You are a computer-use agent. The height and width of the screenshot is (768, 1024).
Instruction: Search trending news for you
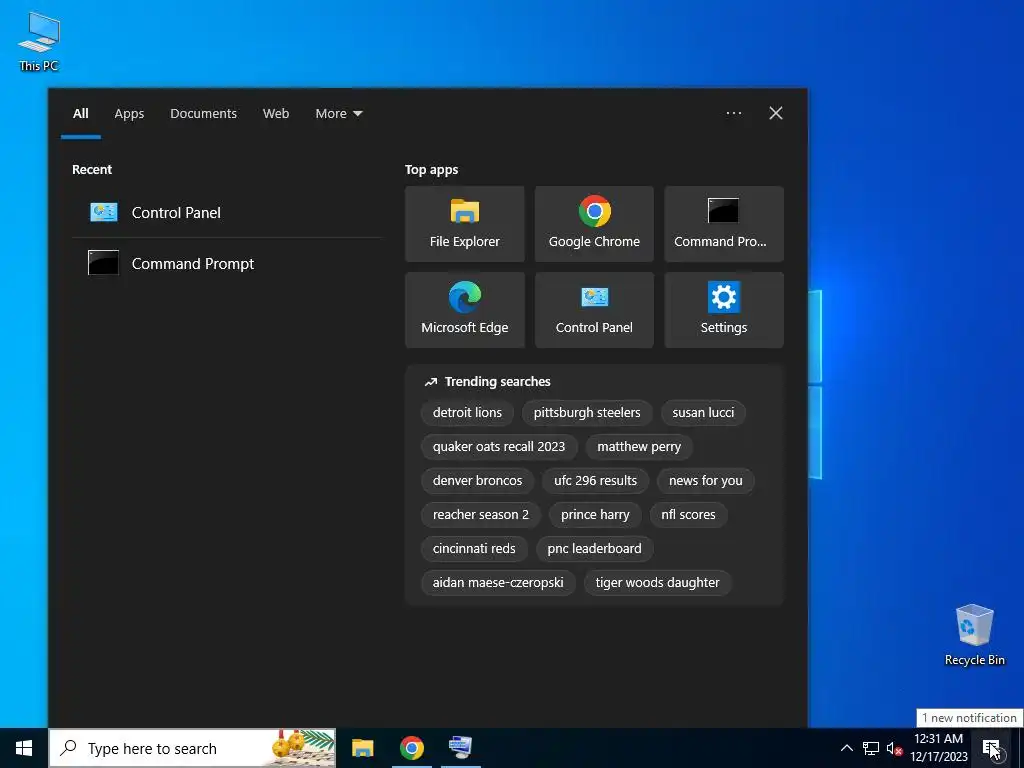(x=705, y=481)
